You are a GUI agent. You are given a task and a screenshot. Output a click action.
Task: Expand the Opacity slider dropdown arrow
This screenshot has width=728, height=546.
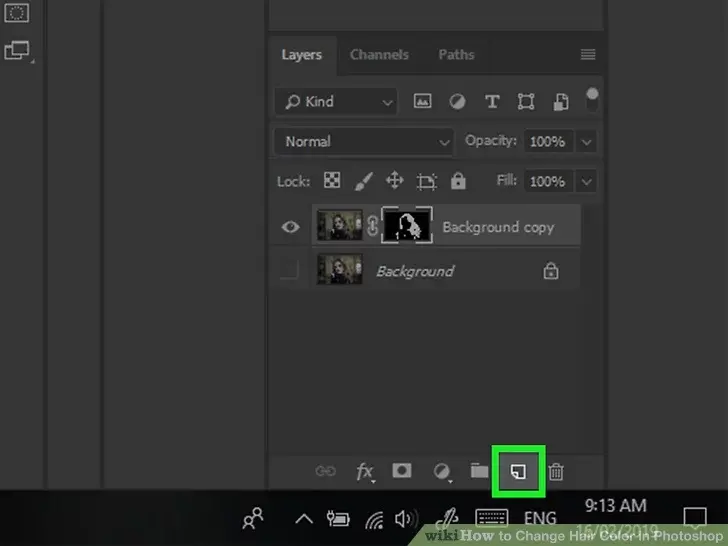(586, 142)
